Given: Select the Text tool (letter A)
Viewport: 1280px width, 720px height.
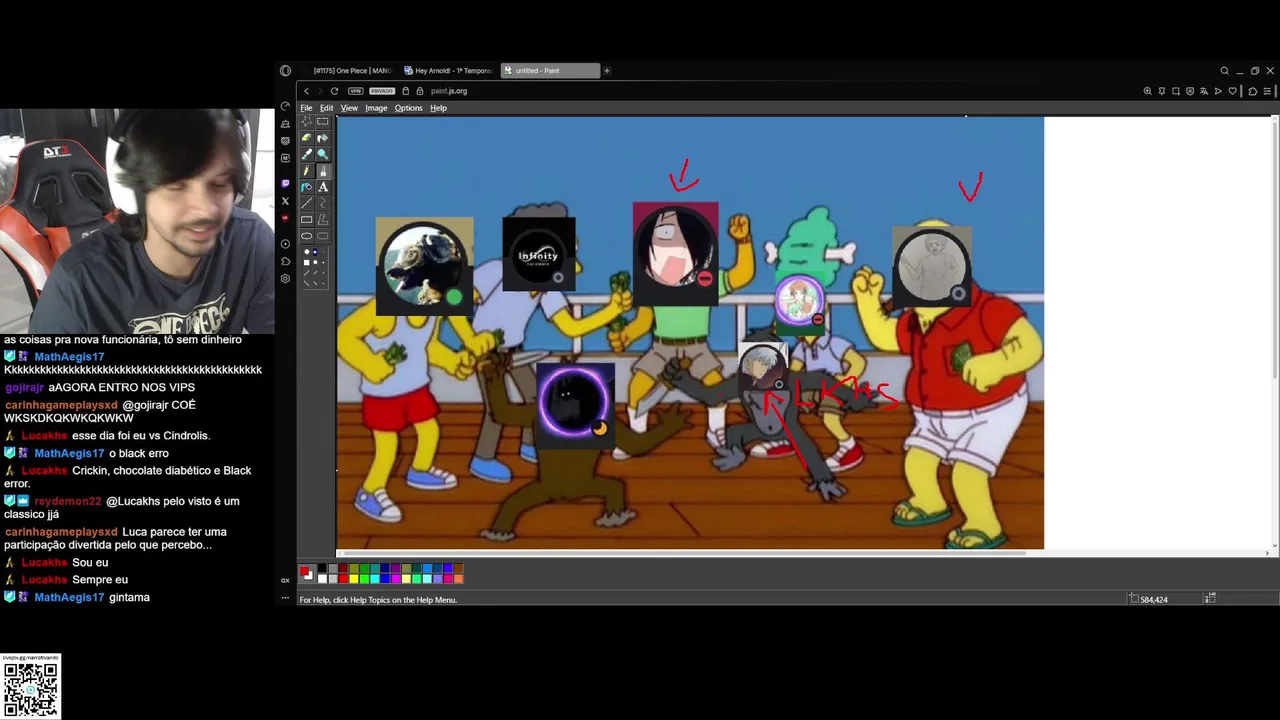Looking at the screenshot, I should (322, 187).
